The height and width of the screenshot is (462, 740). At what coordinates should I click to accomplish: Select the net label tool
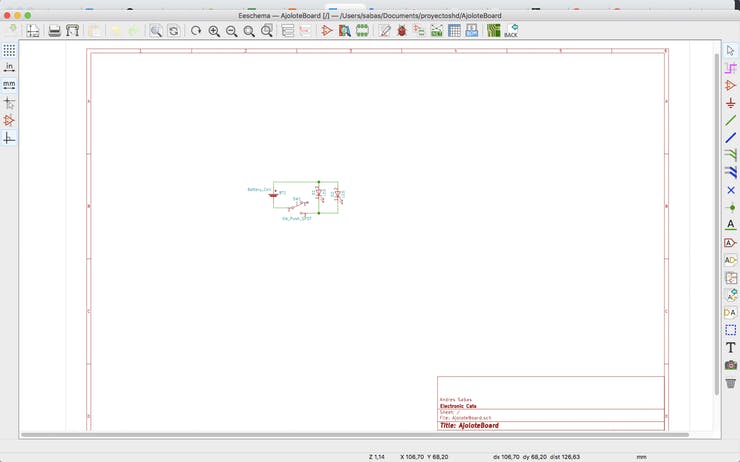pyautogui.click(x=731, y=225)
